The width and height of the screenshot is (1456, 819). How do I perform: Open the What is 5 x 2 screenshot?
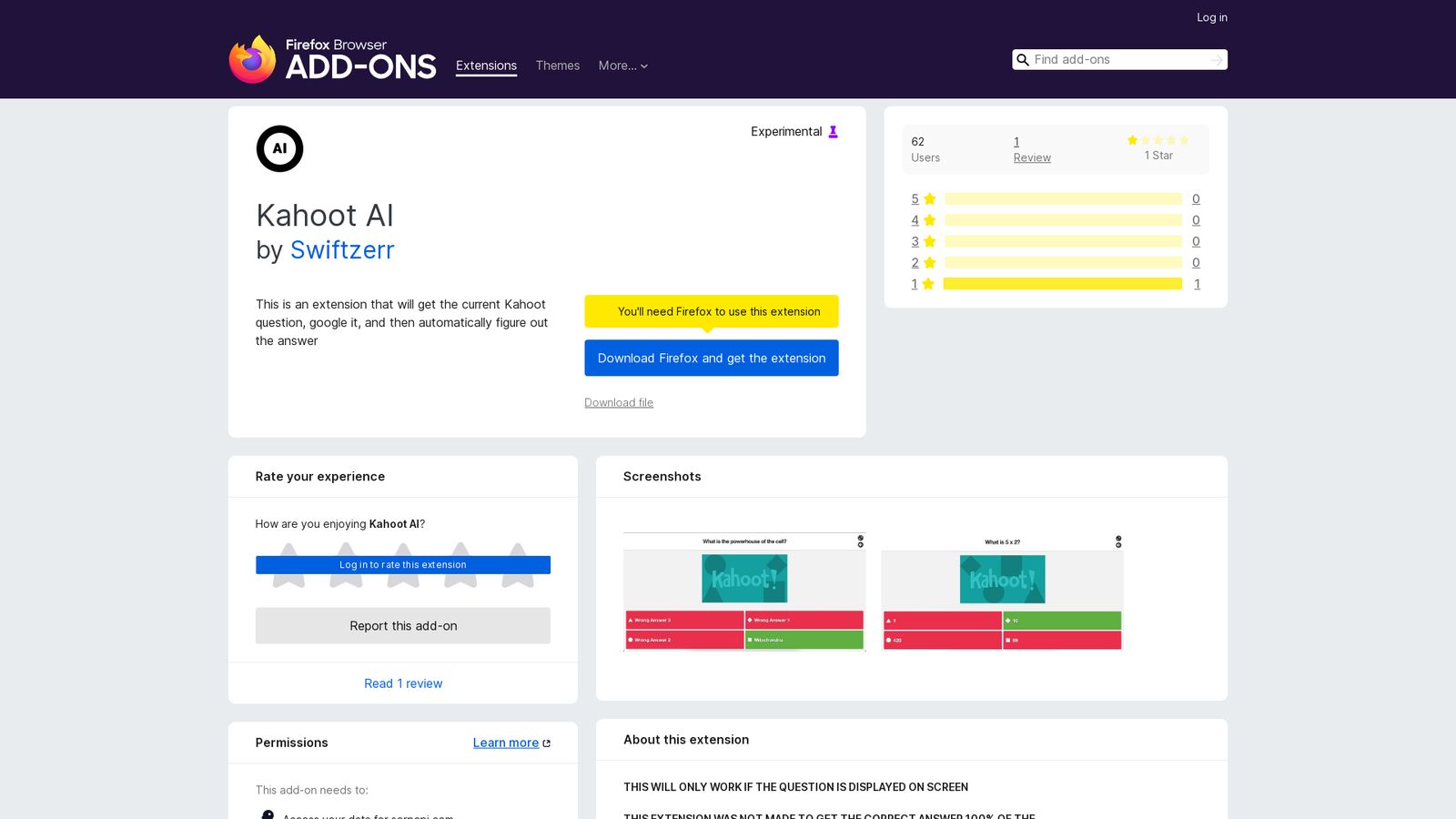(1002, 592)
